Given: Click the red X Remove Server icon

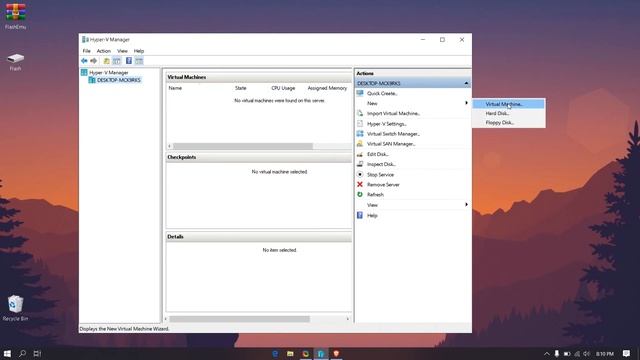Looking at the screenshot, I should click(x=360, y=184).
